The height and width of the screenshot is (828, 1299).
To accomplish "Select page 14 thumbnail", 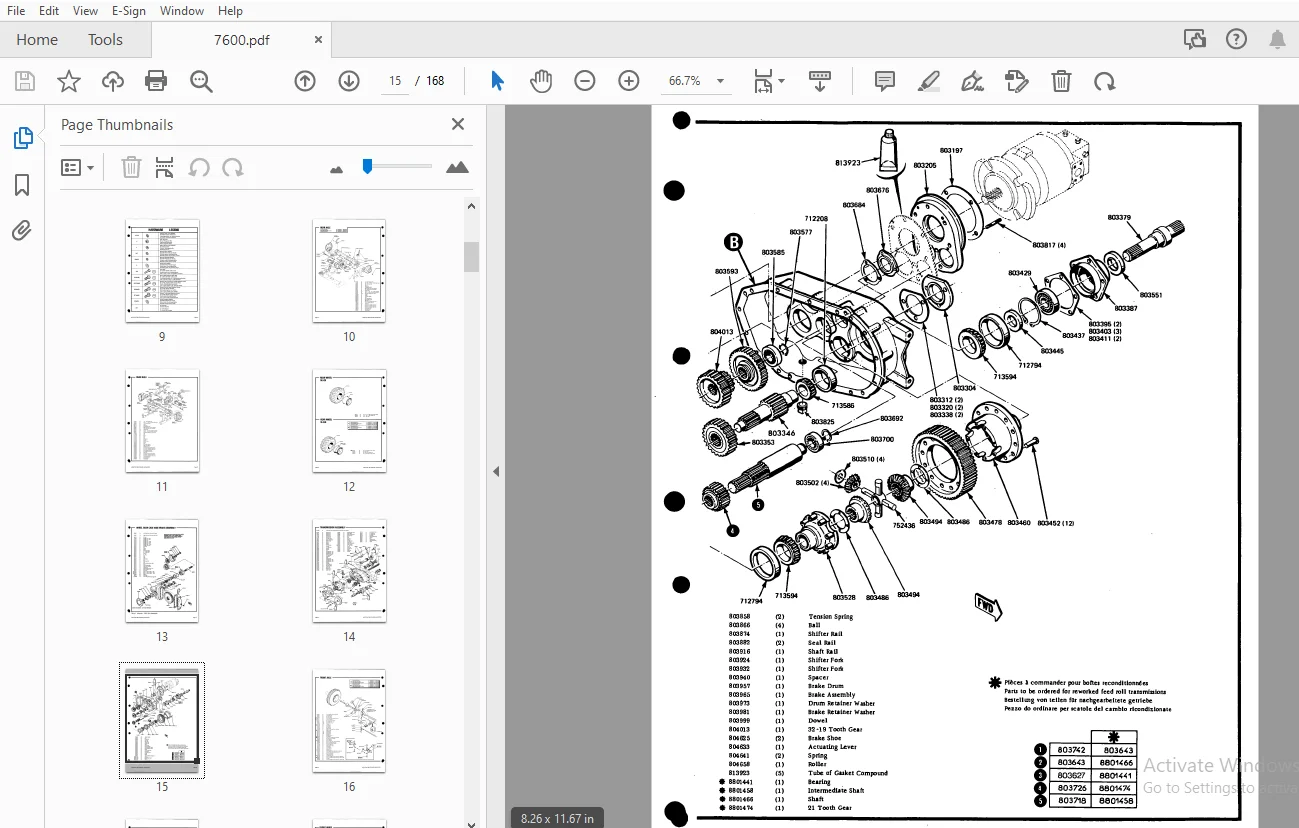I will 349,571.
